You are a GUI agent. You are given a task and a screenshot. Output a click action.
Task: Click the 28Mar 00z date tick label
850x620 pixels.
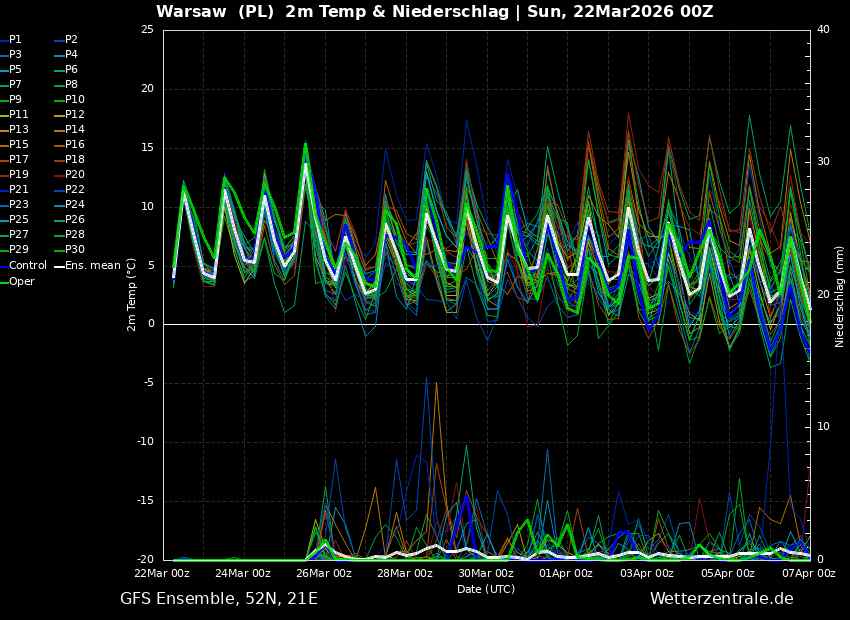(x=406, y=573)
